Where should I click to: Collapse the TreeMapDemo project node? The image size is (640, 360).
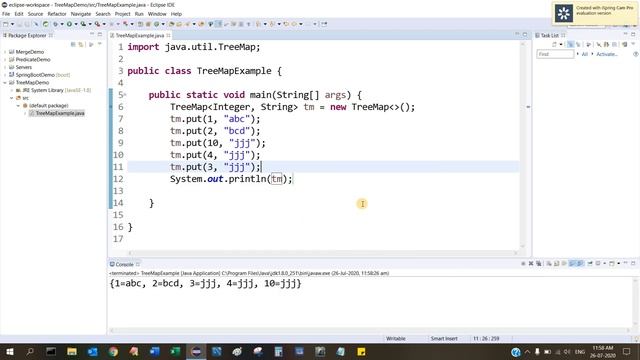5,82
